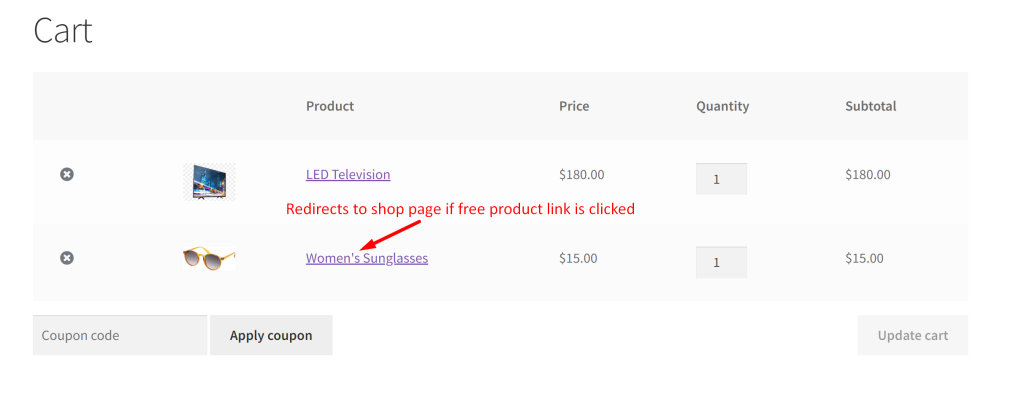Focus the LED Television quantity field
Screen dimensions: 1024x397
tap(721, 179)
